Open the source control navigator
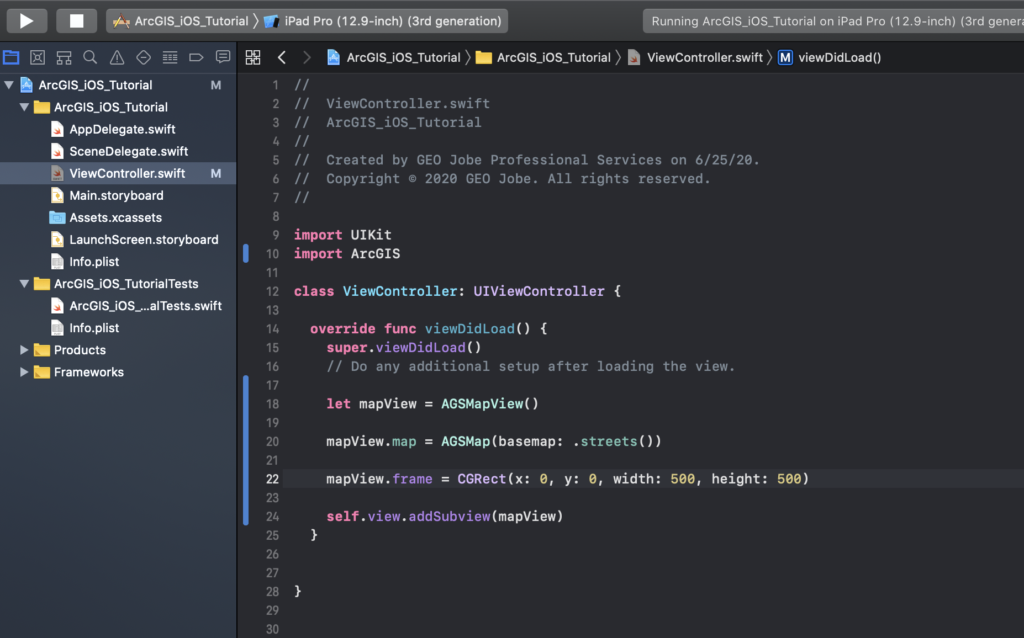This screenshot has height=638, width=1024. click(37, 57)
